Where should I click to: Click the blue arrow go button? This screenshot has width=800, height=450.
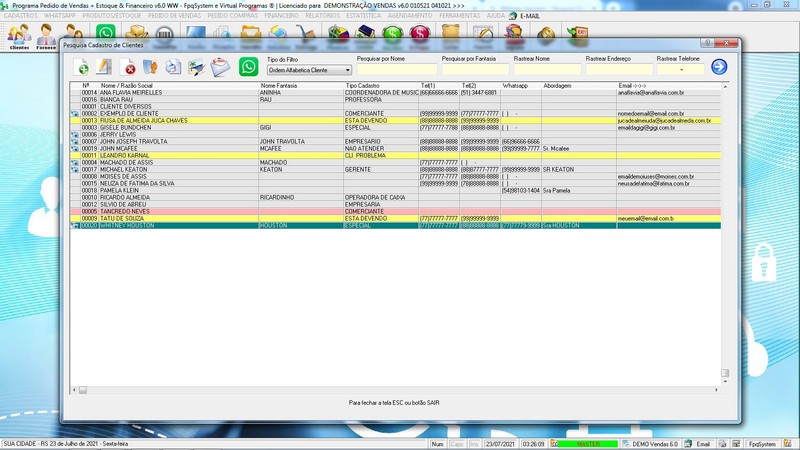pyautogui.click(x=719, y=67)
